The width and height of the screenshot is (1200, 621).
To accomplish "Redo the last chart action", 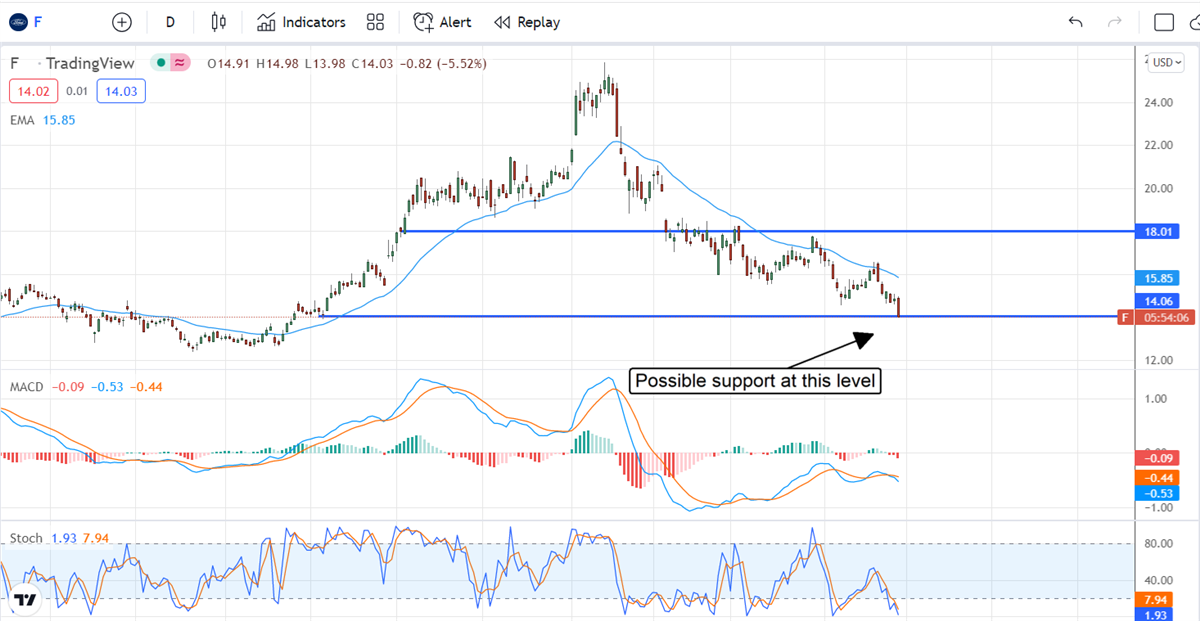I will [x=1115, y=22].
